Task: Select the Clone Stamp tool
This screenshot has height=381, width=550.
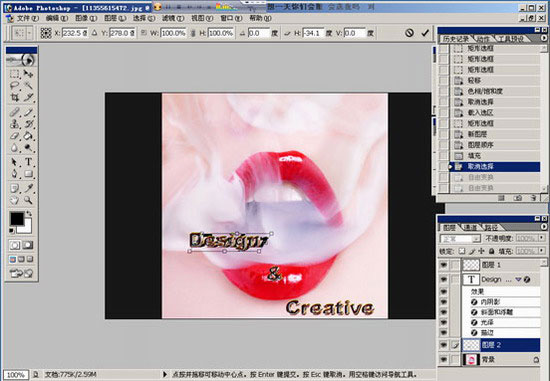Action: [x=14, y=124]
